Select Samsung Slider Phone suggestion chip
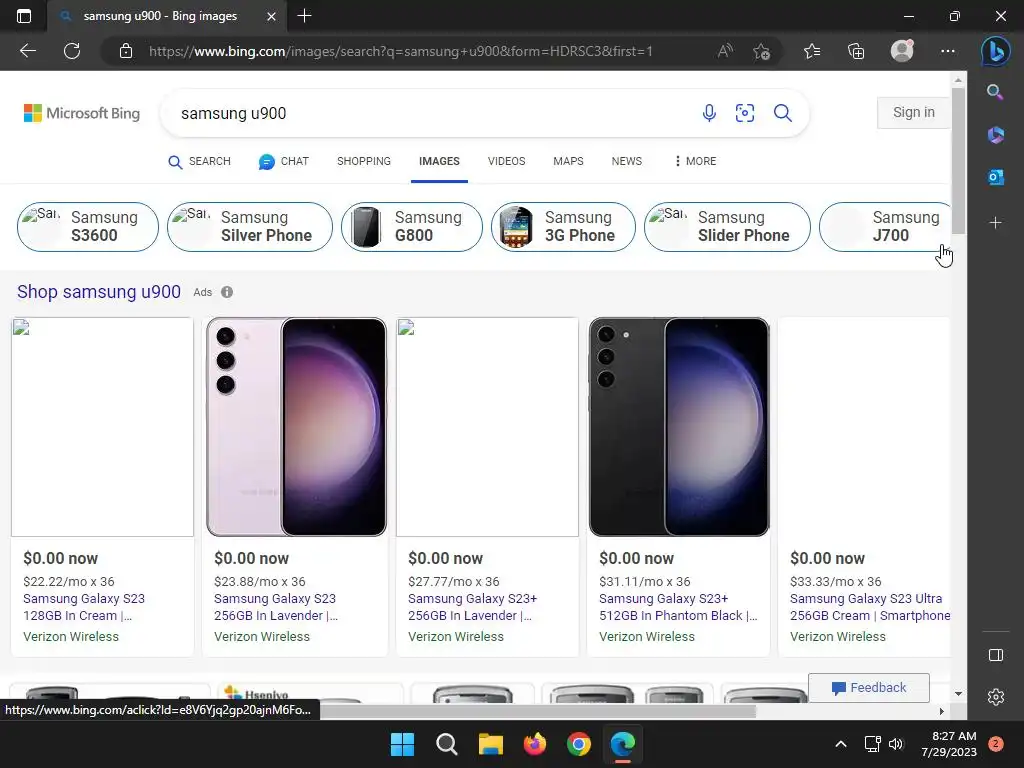The image size is (1024, 768). click(x=727, y=227)
